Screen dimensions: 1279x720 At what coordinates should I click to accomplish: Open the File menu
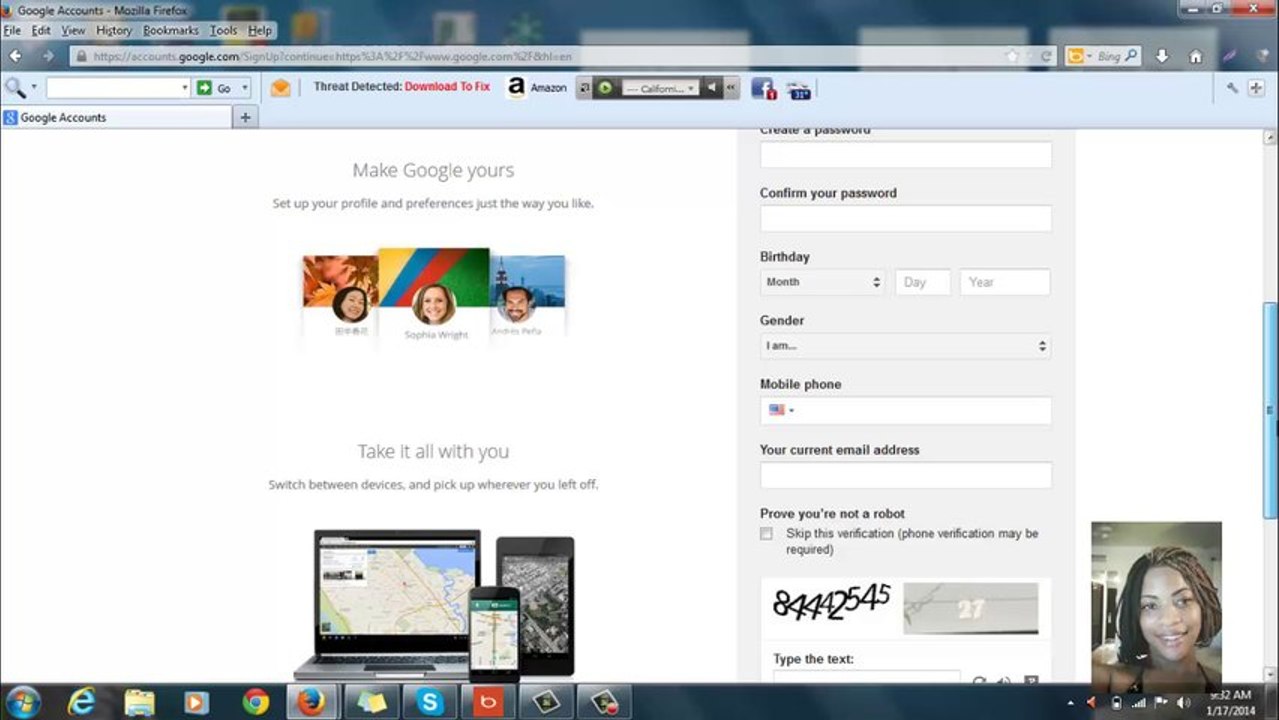click(12, 30)
